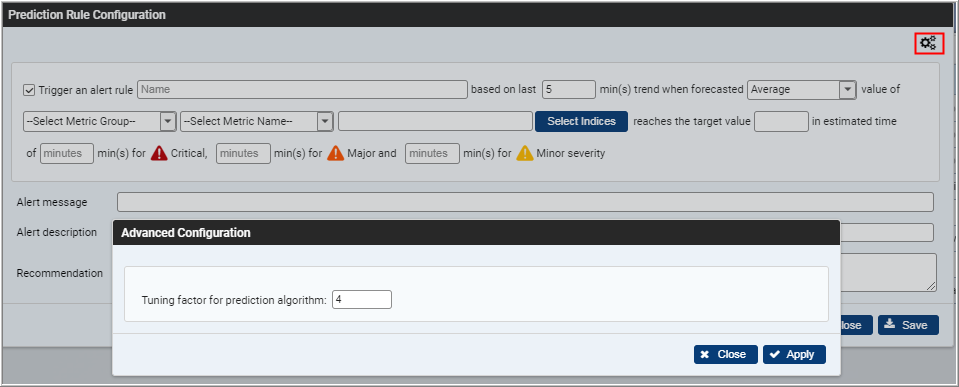Click the Tuning factor for prediction algorithm label
Image resolution: width=959 pixels, height=387 pixels.
coord(235,300)
